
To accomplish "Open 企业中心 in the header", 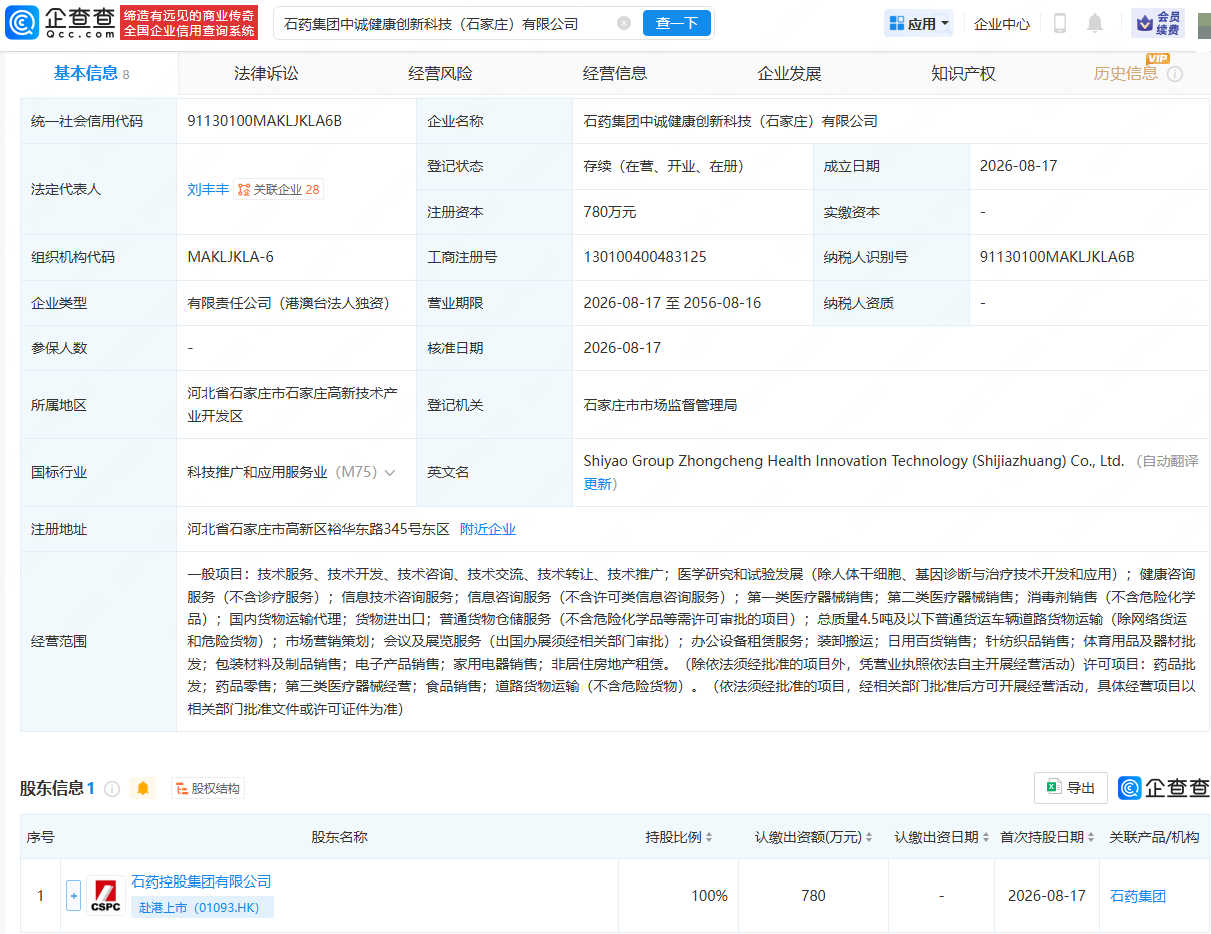I will 1002,23.
